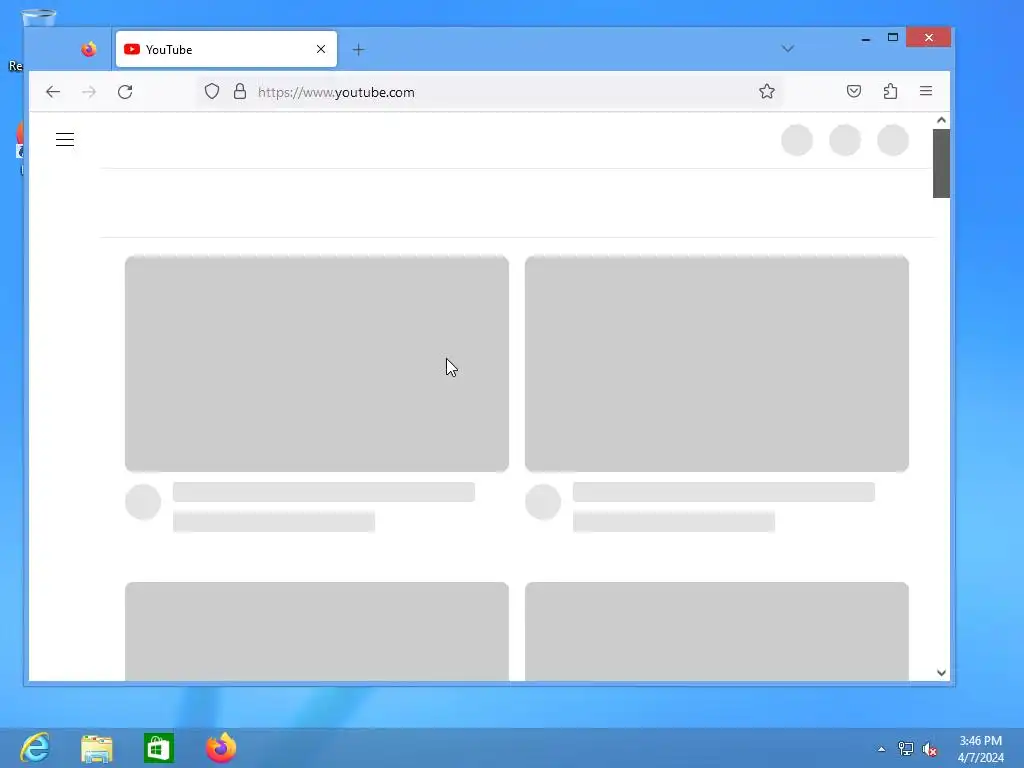Click the Firefox taskbar icon
The image size is (1024, 768).
[x=221, y=748]
